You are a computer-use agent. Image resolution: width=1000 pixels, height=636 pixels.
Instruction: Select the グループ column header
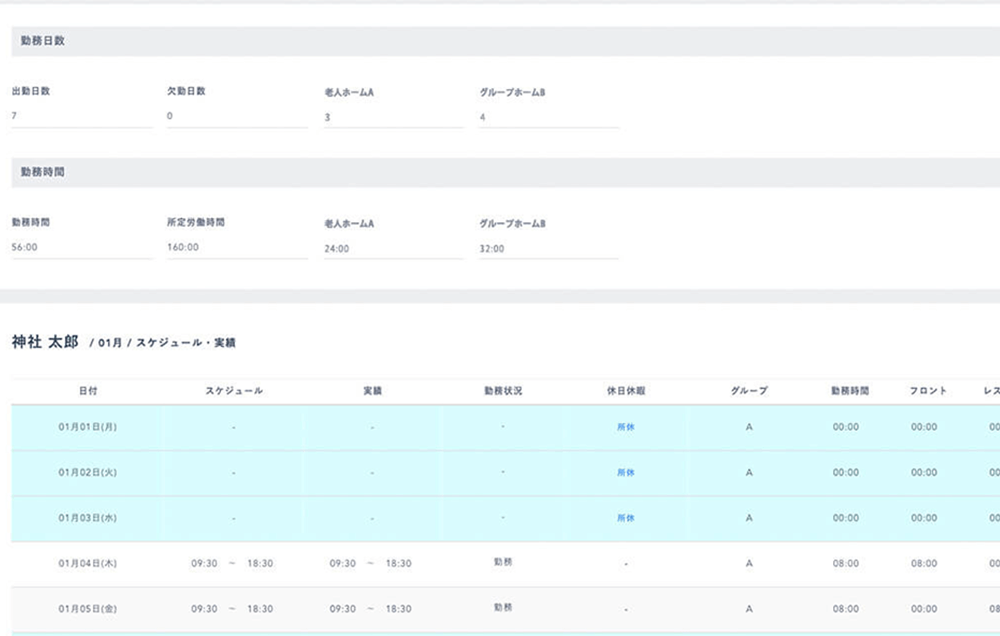pos(749,391)
